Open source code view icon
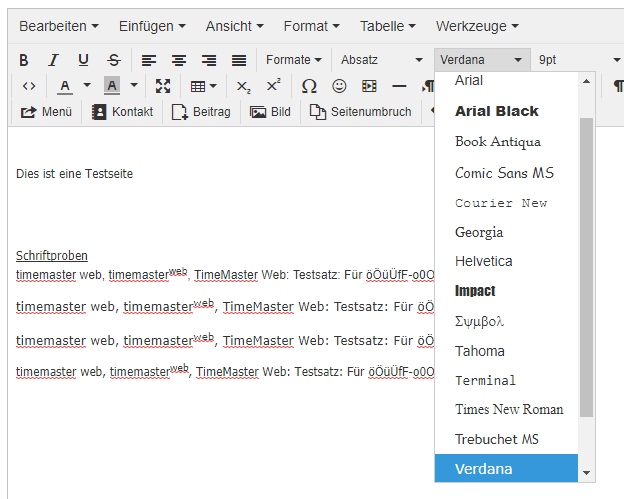Screen dimensions: 624x499 click(29, 86)
